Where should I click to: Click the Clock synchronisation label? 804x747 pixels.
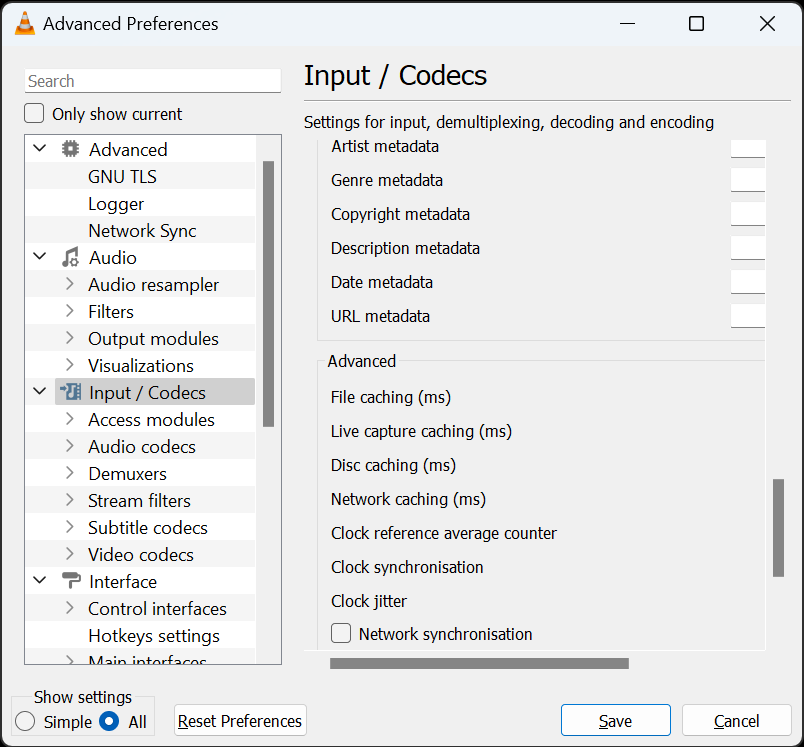(407, 567)
